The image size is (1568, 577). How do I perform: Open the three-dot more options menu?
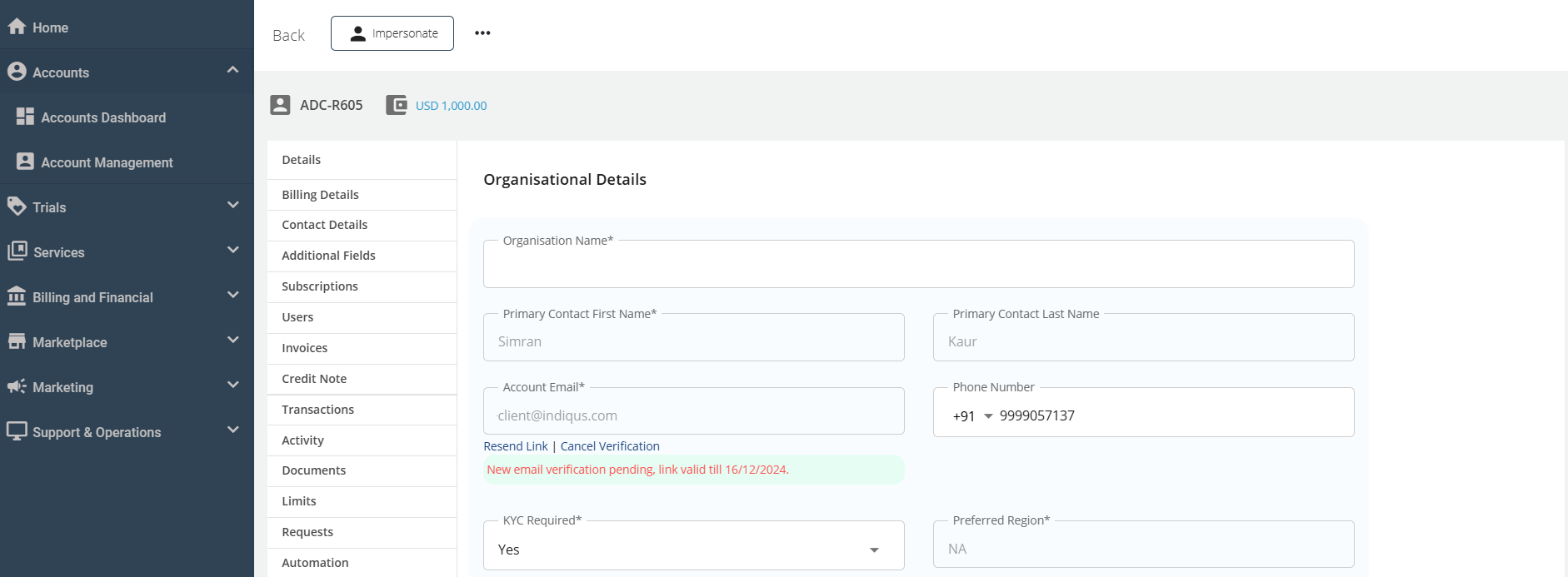point(482,33)
